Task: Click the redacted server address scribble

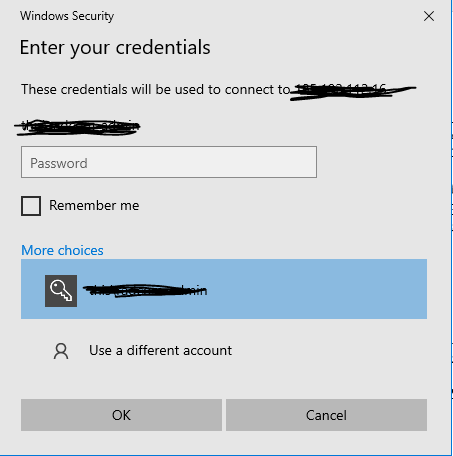Action: [x=353, y=91]
